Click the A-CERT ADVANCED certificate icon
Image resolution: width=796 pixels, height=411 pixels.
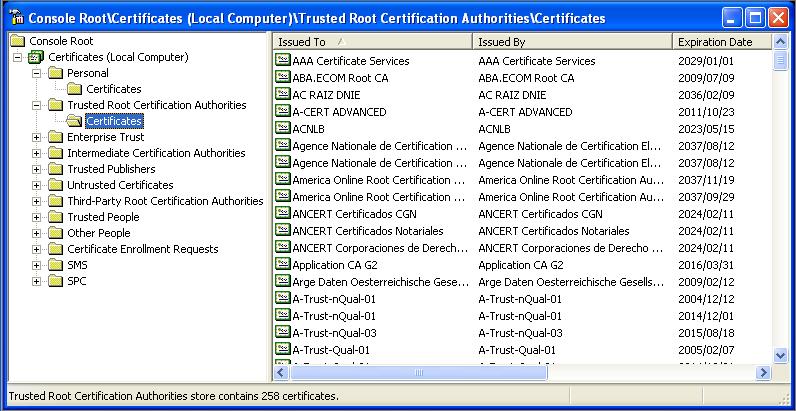click(282, 111)
